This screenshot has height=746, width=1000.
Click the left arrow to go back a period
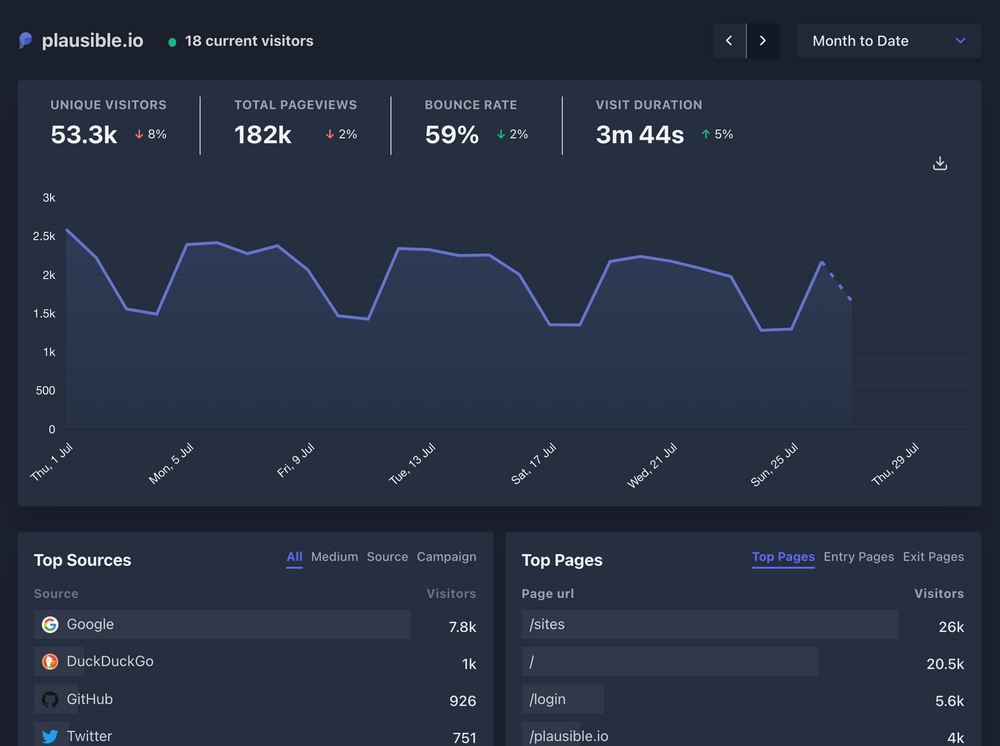click(x=729, y=40)
